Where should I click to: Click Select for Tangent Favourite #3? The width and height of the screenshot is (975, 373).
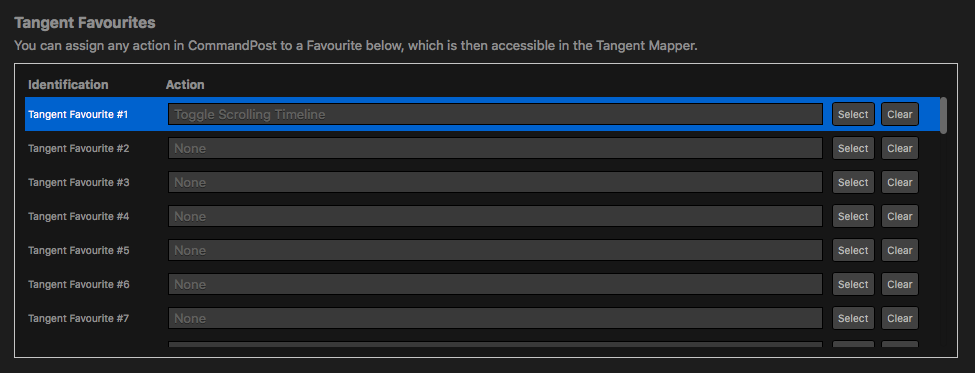pyautogui.click(x=853, y=182)
